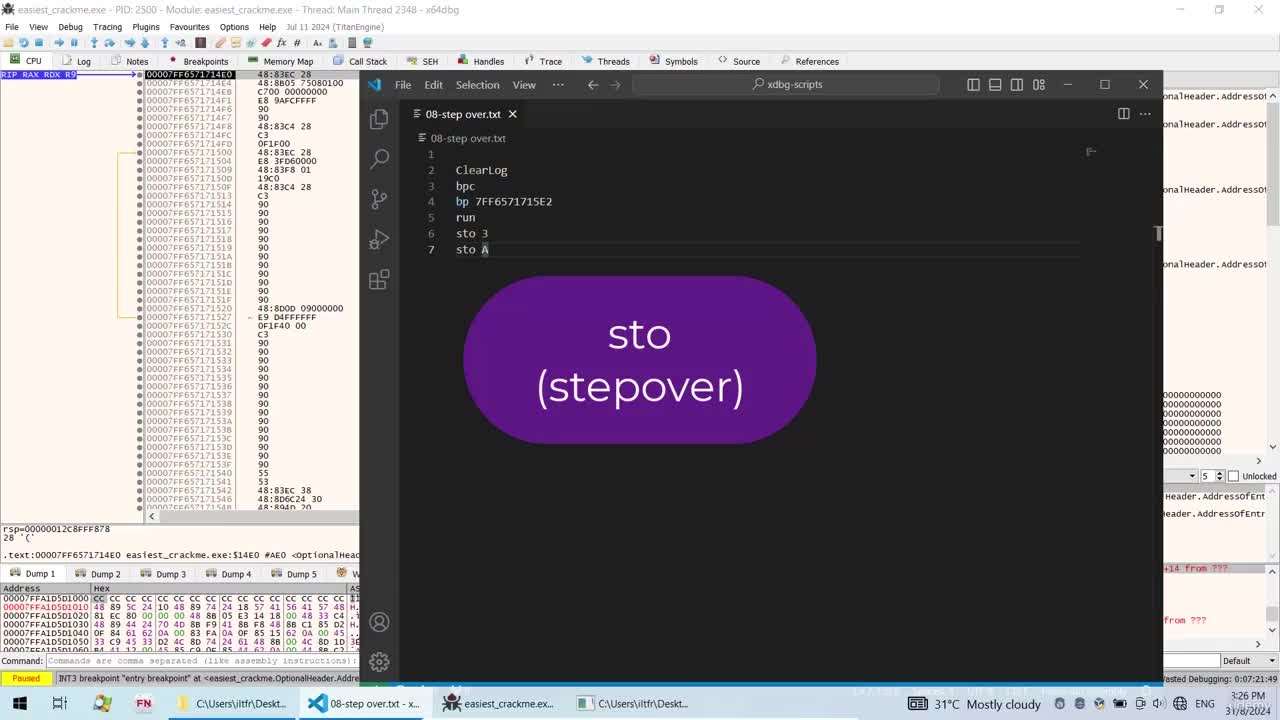The width and height of the screenshot is (1280, 720).
Task: Open Run and Debug icon in activity bar
Action: pos(379,239)
